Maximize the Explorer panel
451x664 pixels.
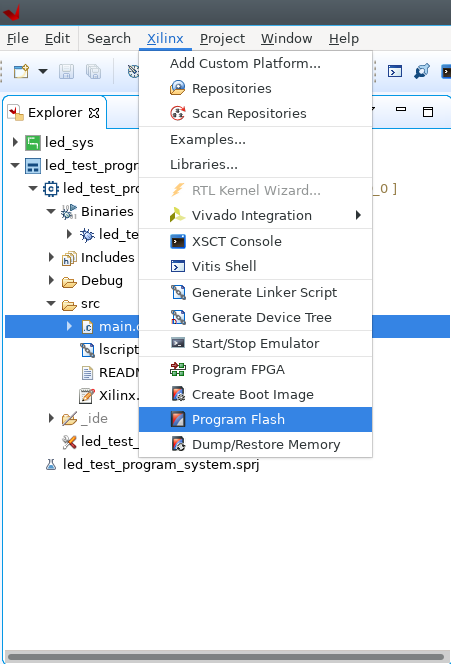pyautogui.click(x=428, y=112)
